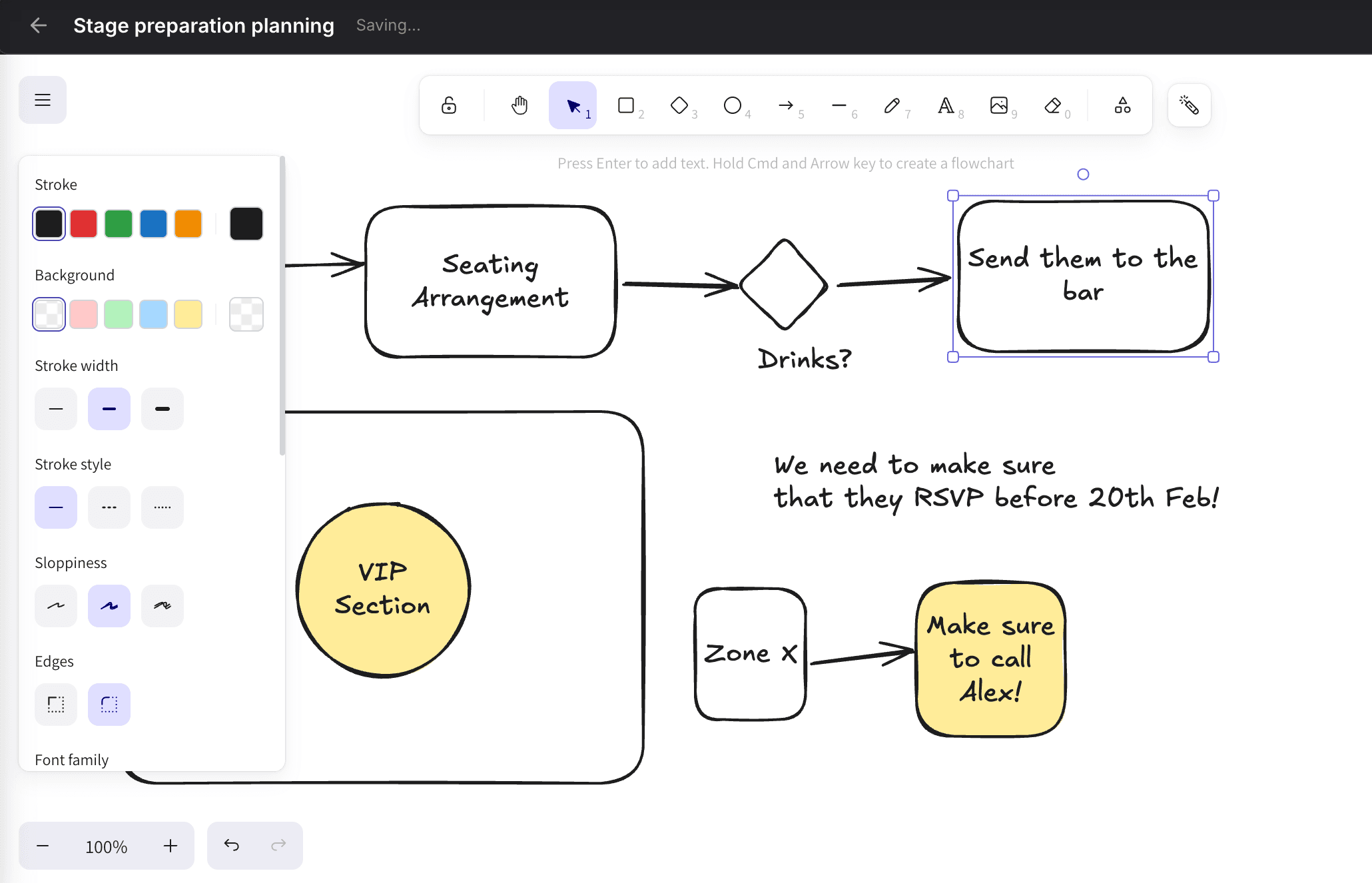The height and width of the screenshot is (883, 1372).
Task: Select the Diamond shape tool
Action: pos(680,105)
